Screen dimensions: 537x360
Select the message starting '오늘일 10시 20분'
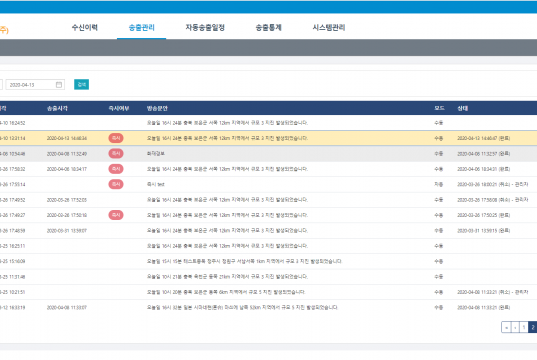[x=226, y=292]
